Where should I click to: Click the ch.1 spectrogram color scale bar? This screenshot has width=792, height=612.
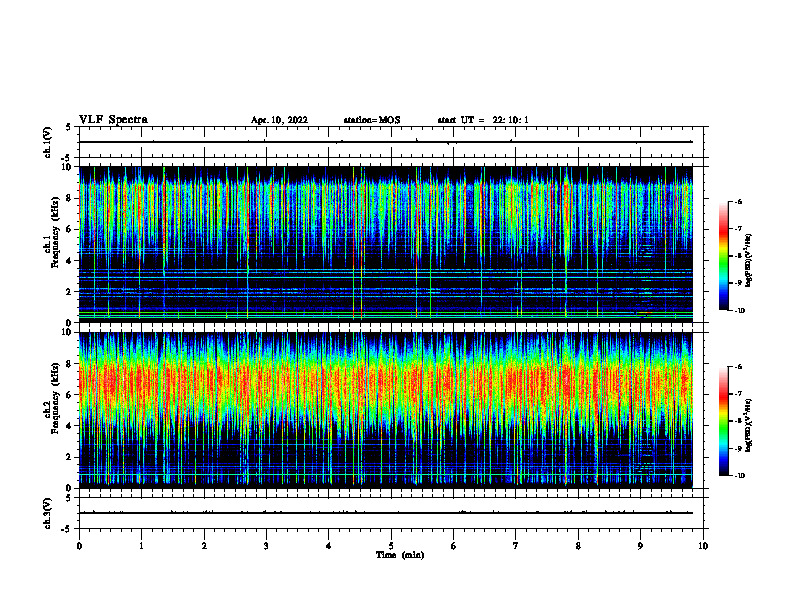(x=723, y=256)
